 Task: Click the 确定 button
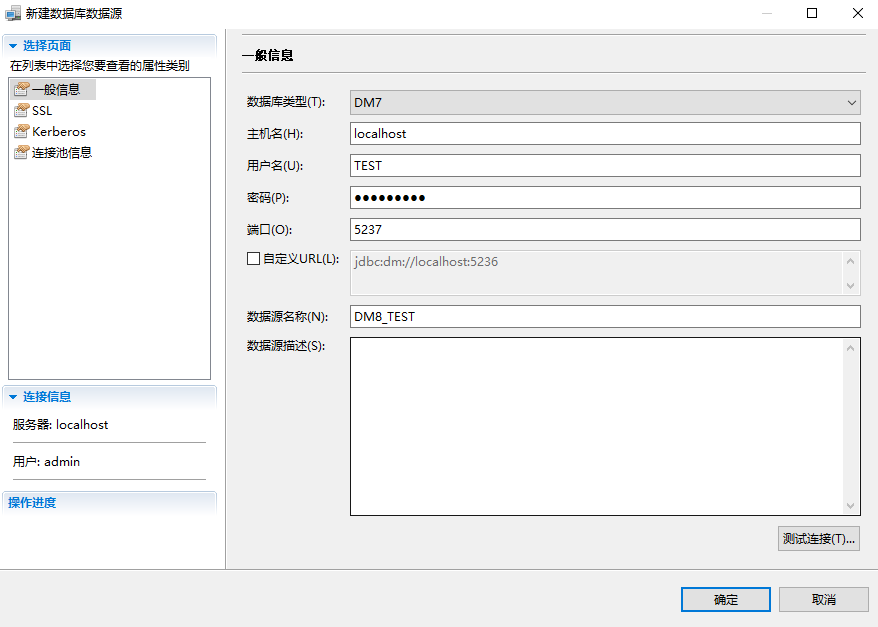click(726, 600)
